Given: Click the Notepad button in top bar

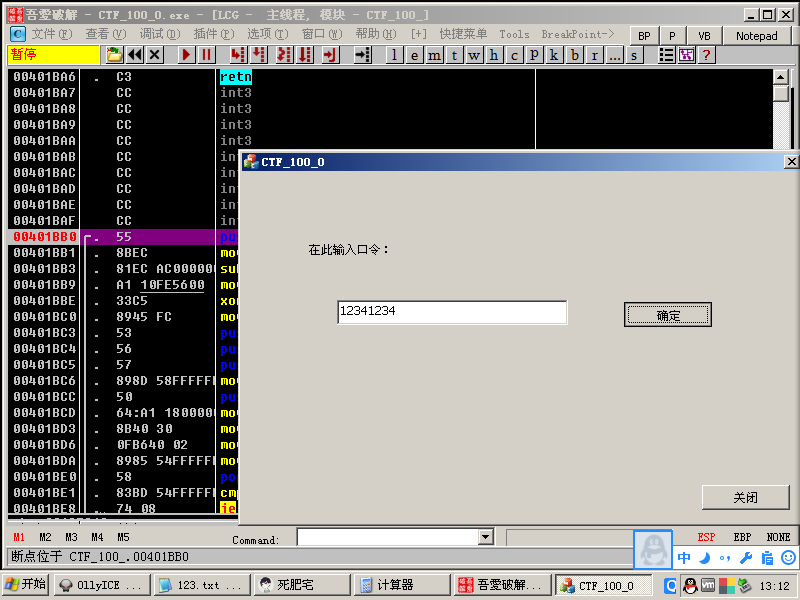Looking at the screenshot, I should click(x=756, y=36).
